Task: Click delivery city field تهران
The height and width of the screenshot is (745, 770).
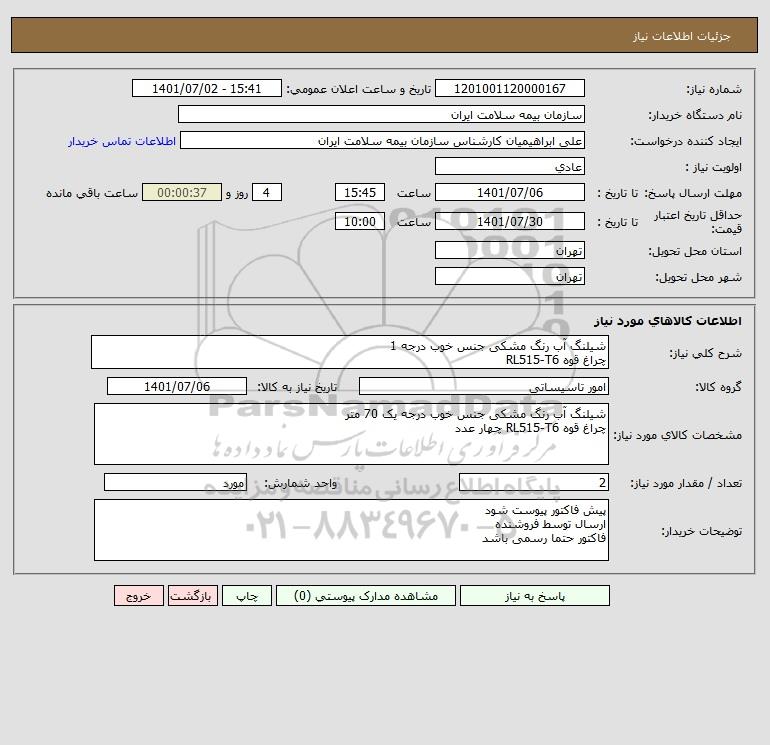Action: coord(510,276)
